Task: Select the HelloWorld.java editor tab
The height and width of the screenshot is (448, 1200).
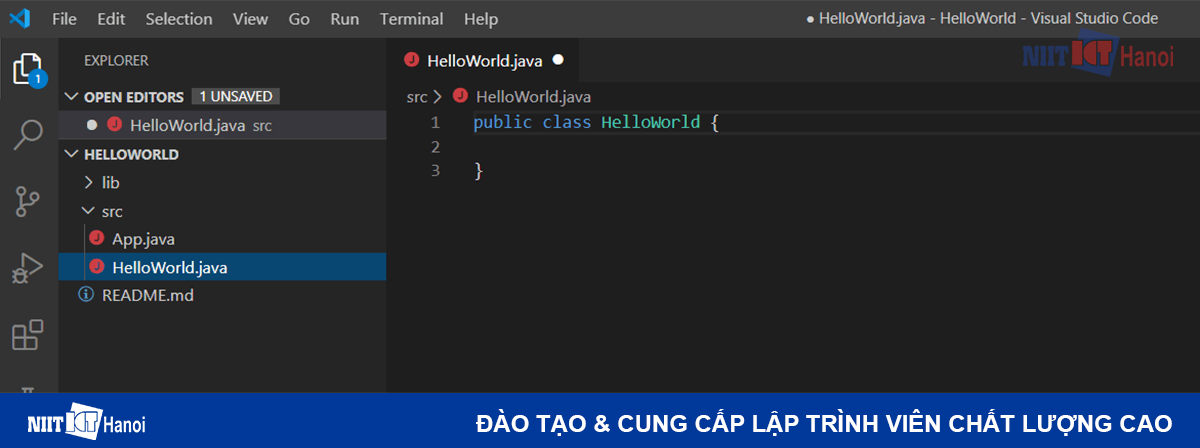Action: (x=483, y=60)
